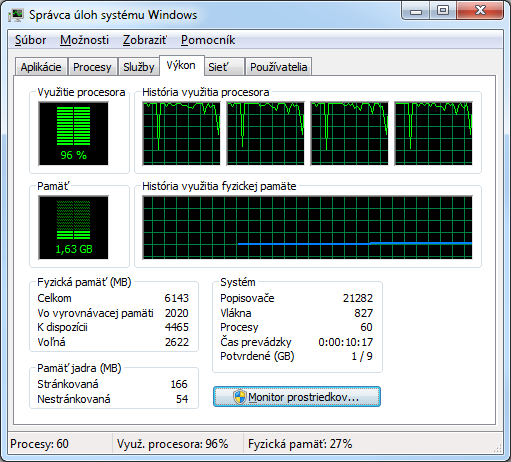The height and width of the screenshot is (462, 511).
Task: Switch to the Sieť tab
Action: pyautogui.click(x=224, y=67)
